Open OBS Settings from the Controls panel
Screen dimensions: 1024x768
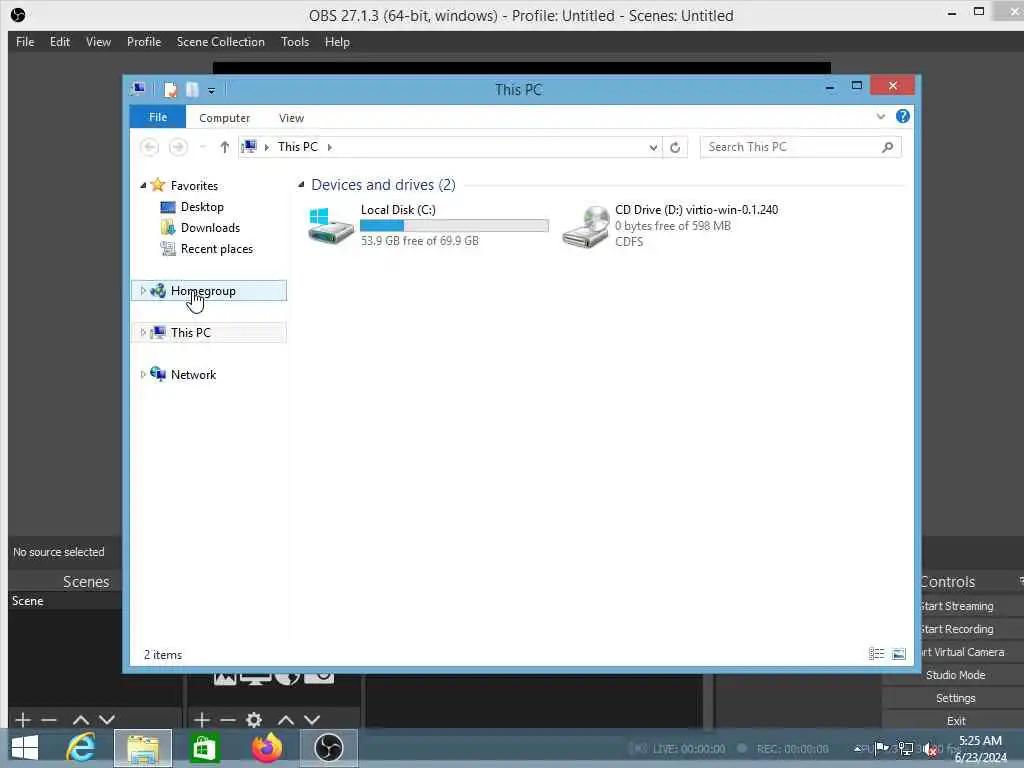click(x=955, y=698)
